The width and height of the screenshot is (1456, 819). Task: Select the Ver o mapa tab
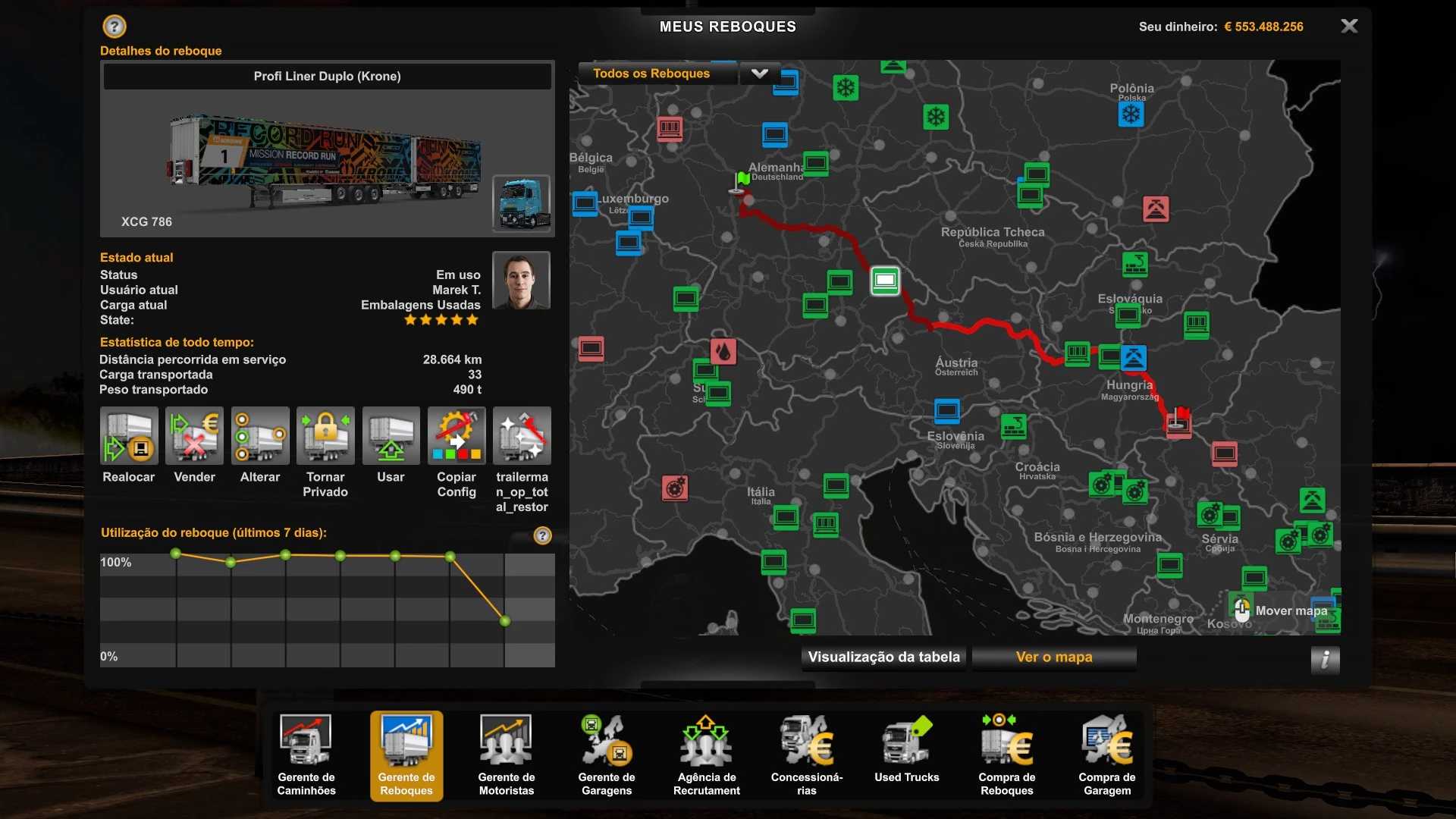(1054, 657)
